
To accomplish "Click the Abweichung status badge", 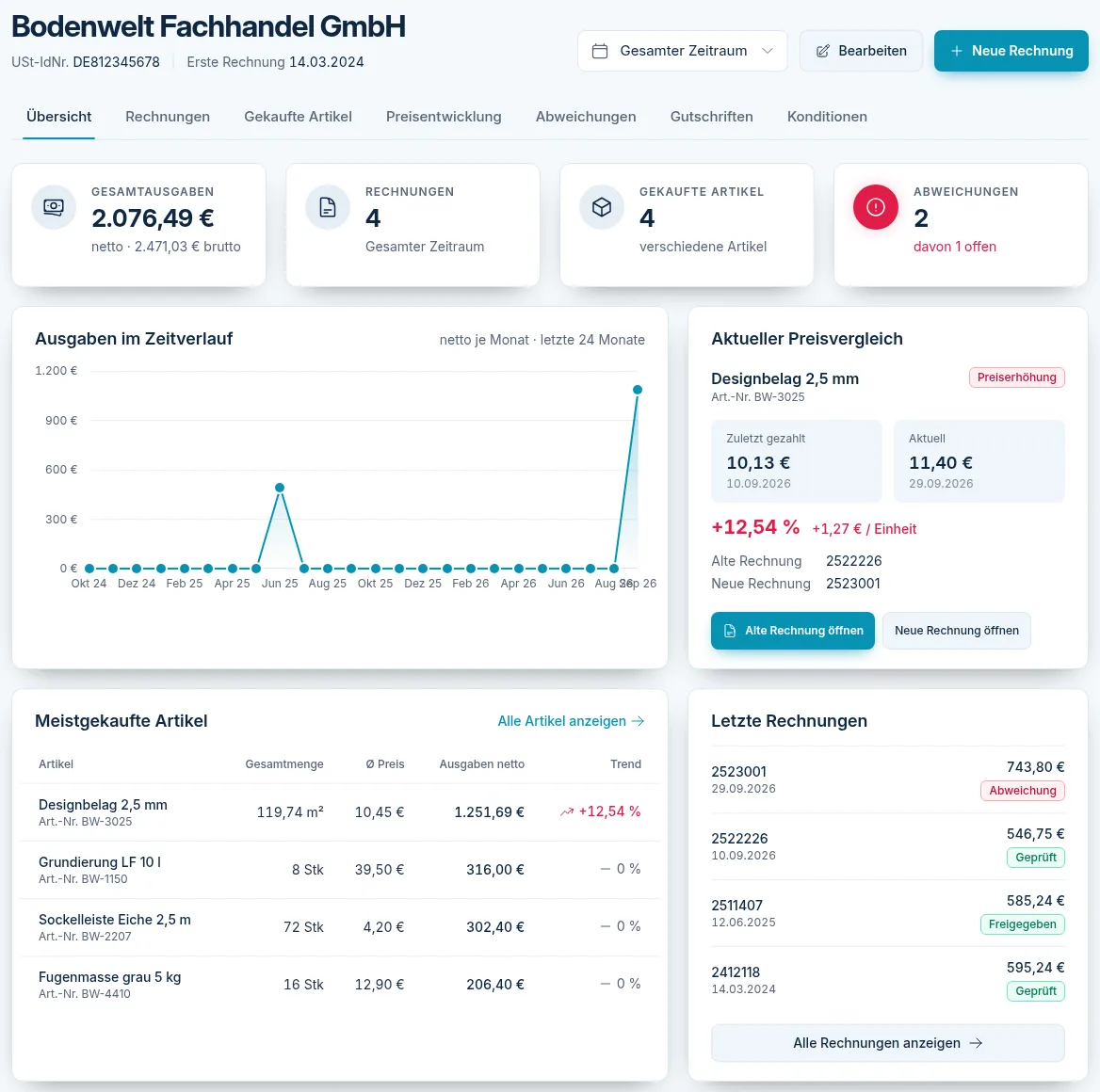I will (1022, 791).
